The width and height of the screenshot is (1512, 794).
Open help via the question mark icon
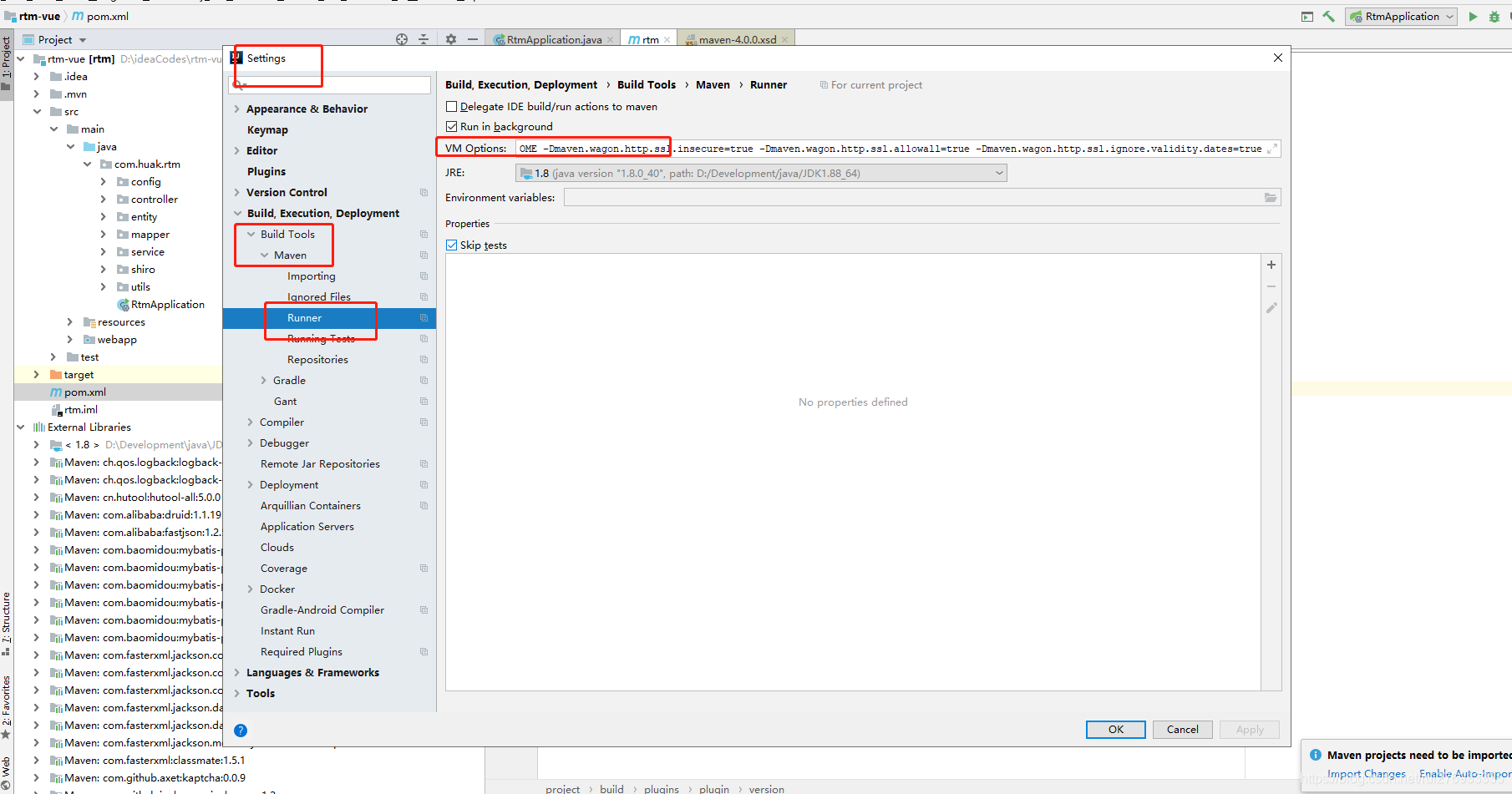[240, 730]
